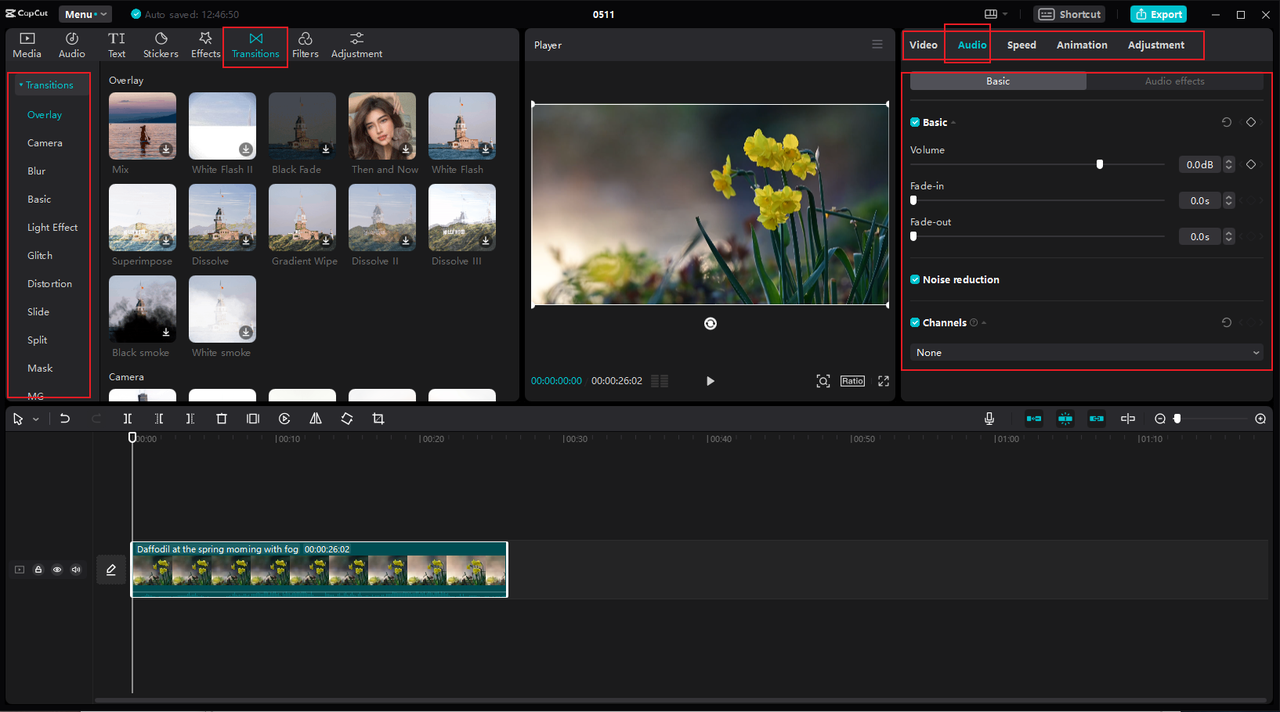Click the Freeze frame icon in timeline toolbar
Viewport: 1280px width, 712px height.
point(253,419)
